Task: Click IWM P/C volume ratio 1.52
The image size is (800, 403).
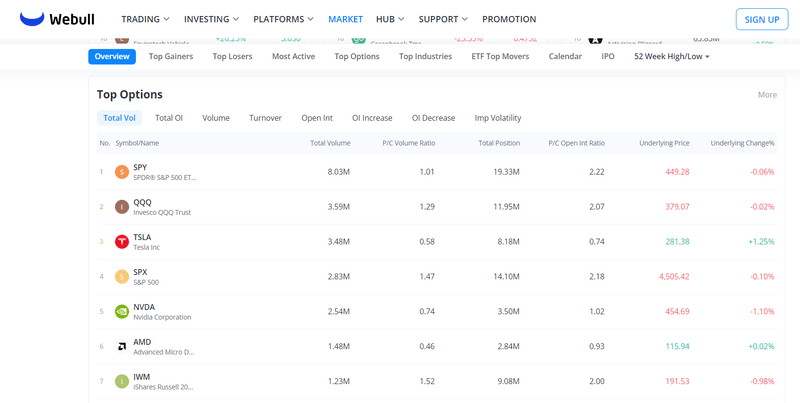Action: point(427,381)
